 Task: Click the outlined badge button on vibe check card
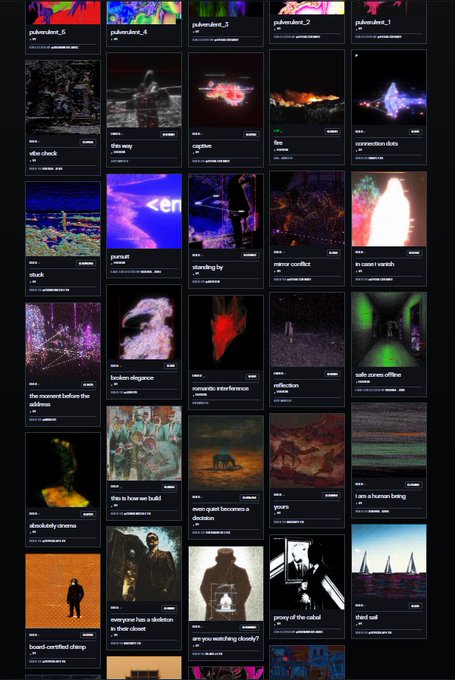point(88,142)
